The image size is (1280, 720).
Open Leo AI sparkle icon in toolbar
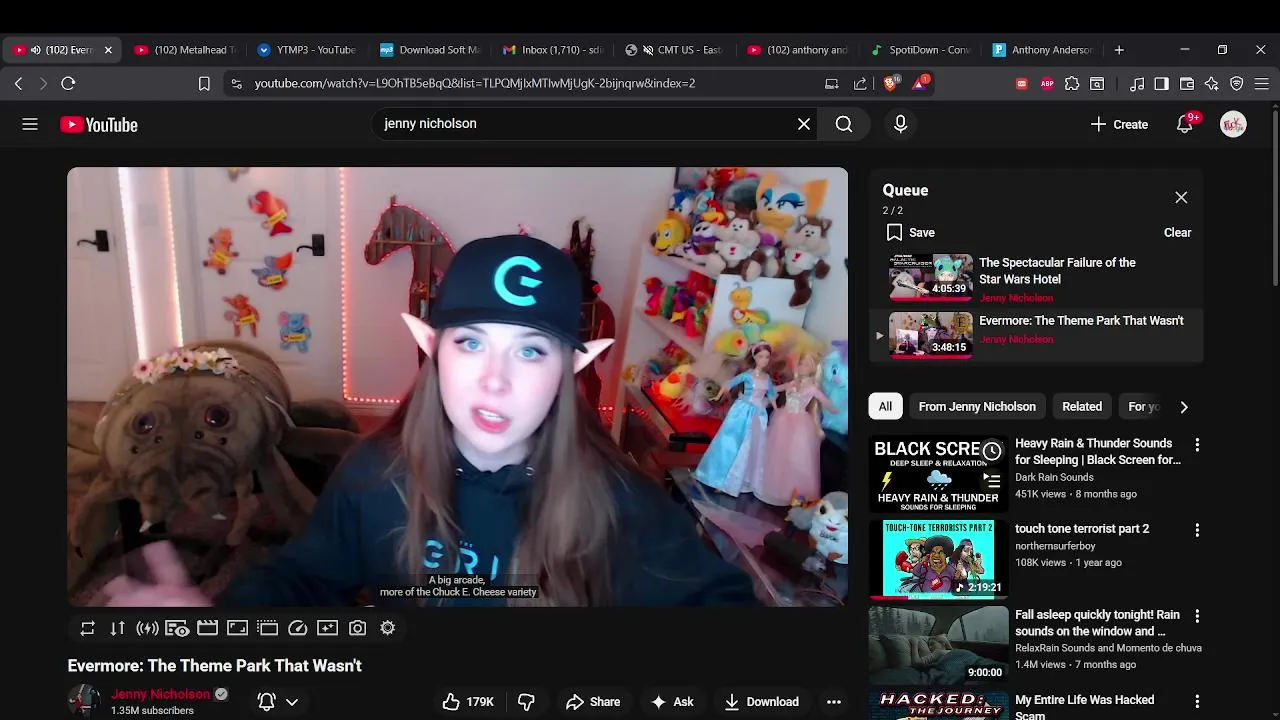(1212, 84)
